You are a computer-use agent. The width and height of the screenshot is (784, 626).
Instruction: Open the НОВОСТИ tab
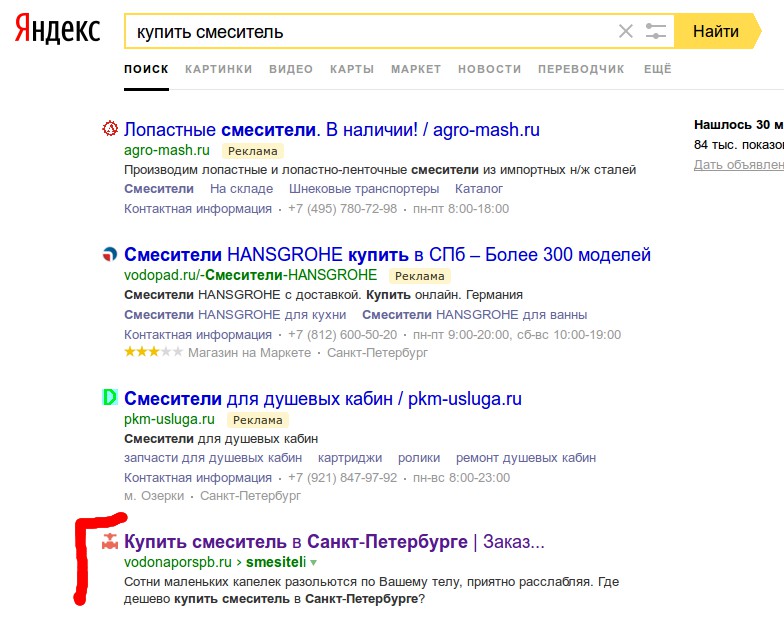pos(489,69)
